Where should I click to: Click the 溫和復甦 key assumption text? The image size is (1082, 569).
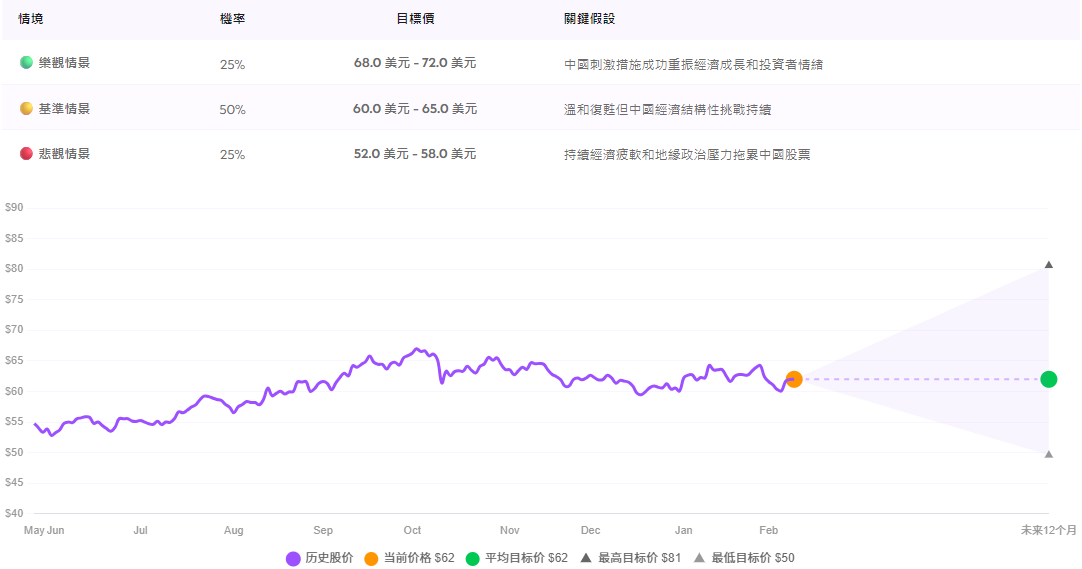tap(667, 110)
